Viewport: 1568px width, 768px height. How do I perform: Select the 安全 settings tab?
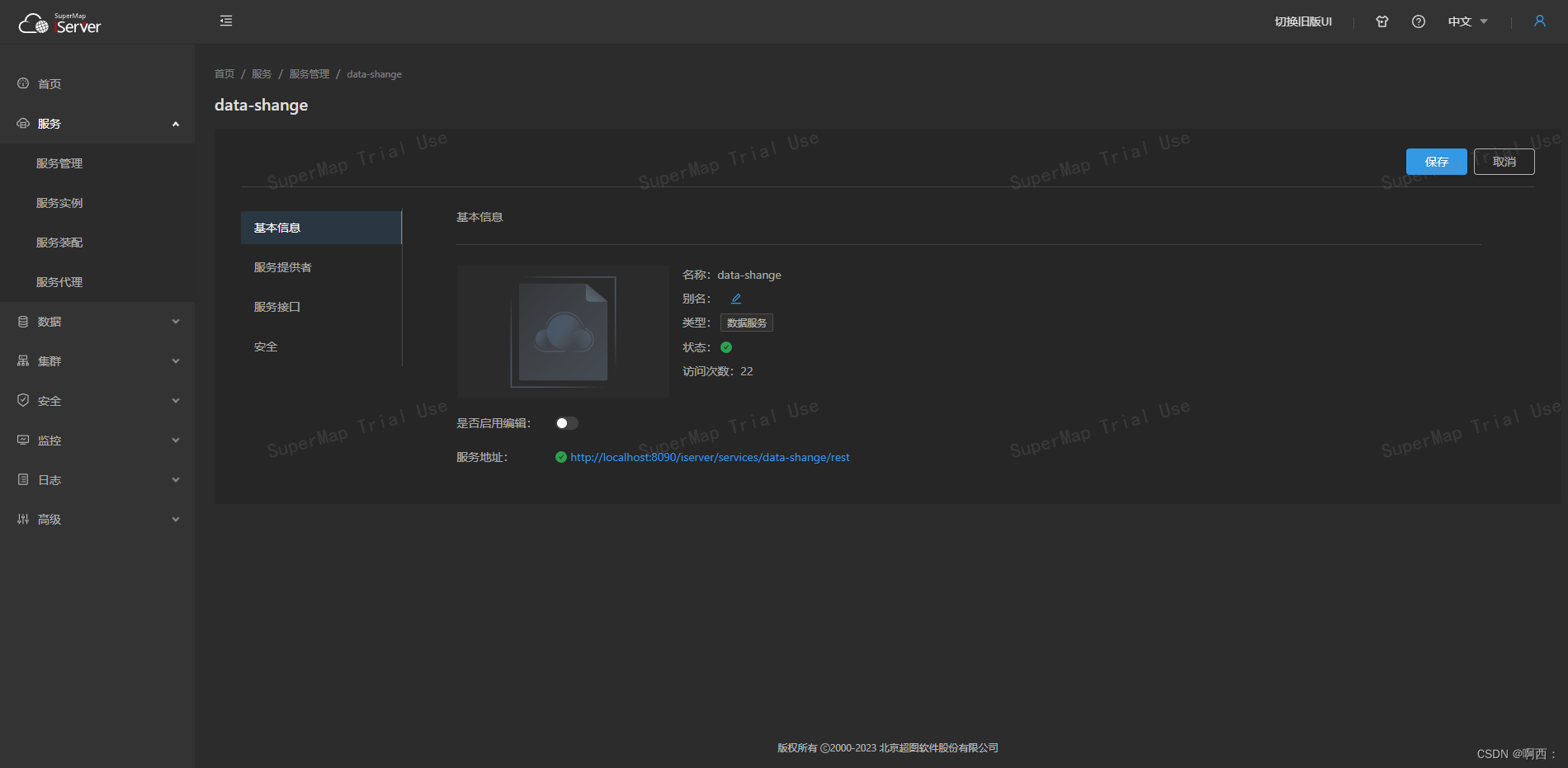point(321,346)
